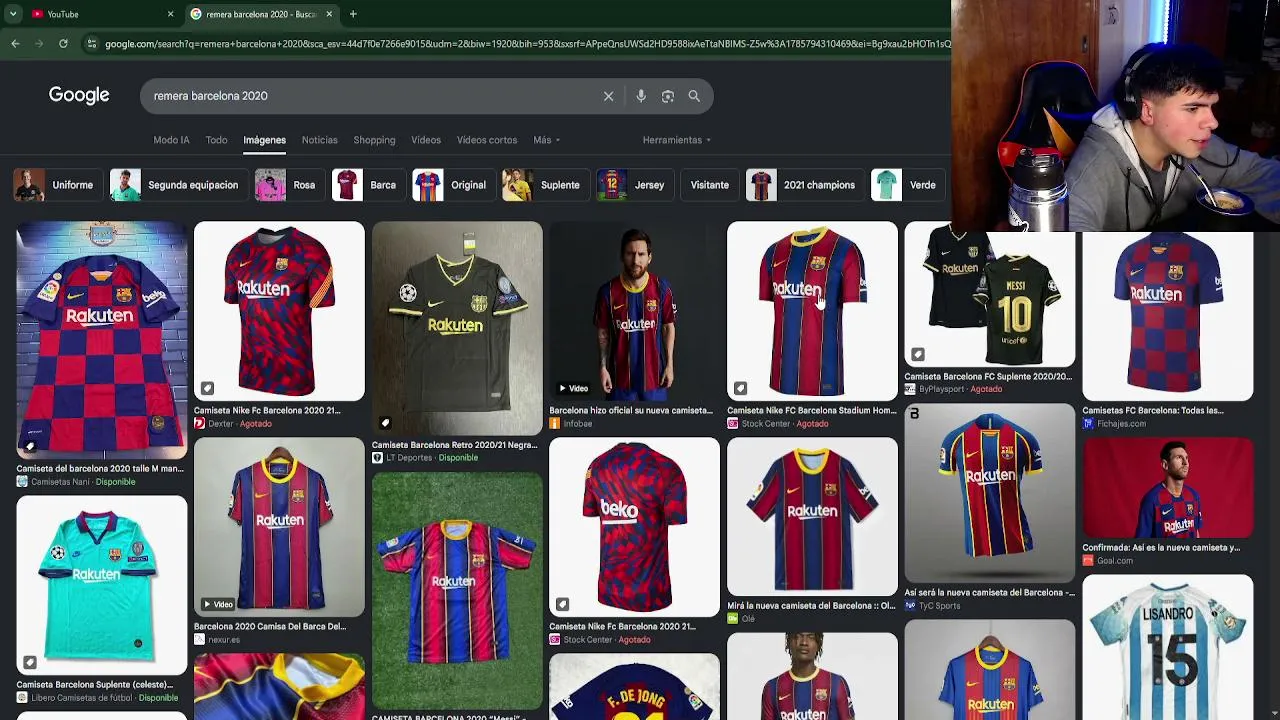Visit the Olé source link
1280x720 pixels.
tap(748, 619)
